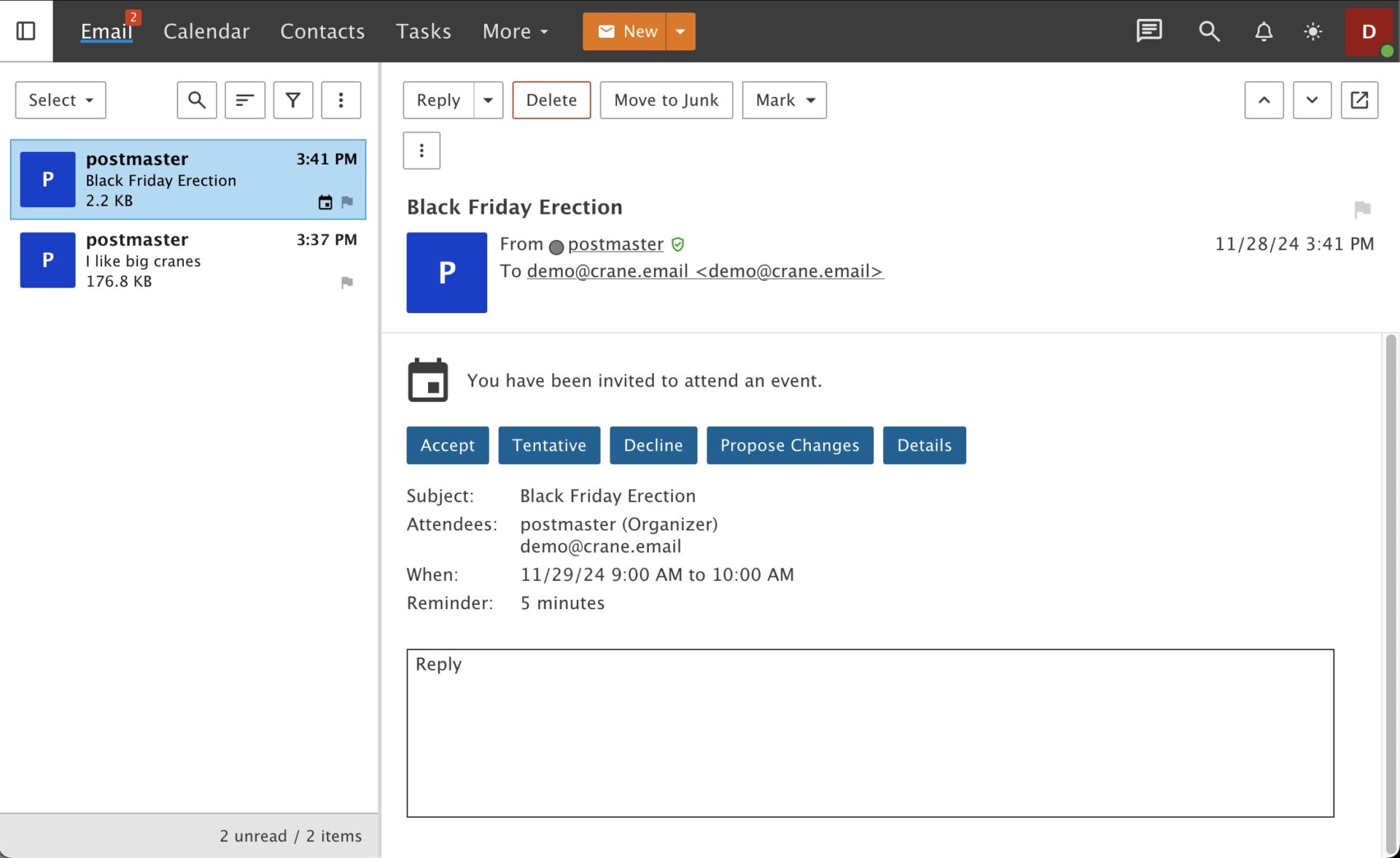
Task: Open the chat messages icon
Action: point(1148,31)
